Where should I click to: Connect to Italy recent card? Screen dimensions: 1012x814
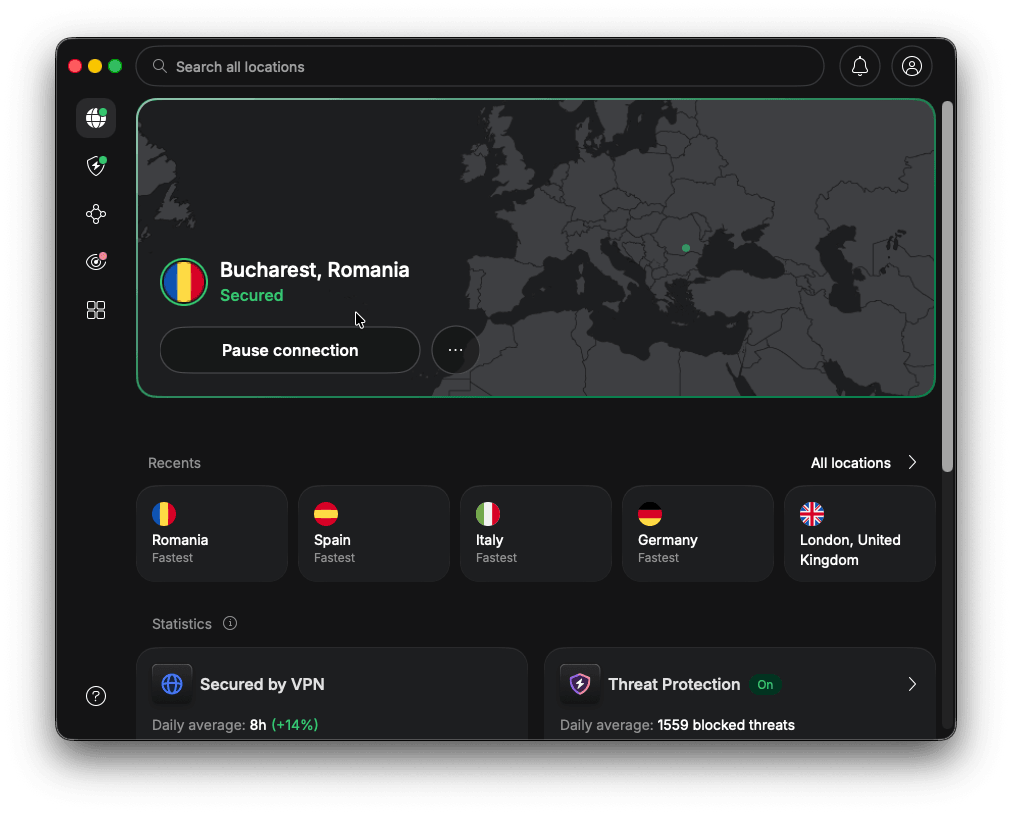536,534
